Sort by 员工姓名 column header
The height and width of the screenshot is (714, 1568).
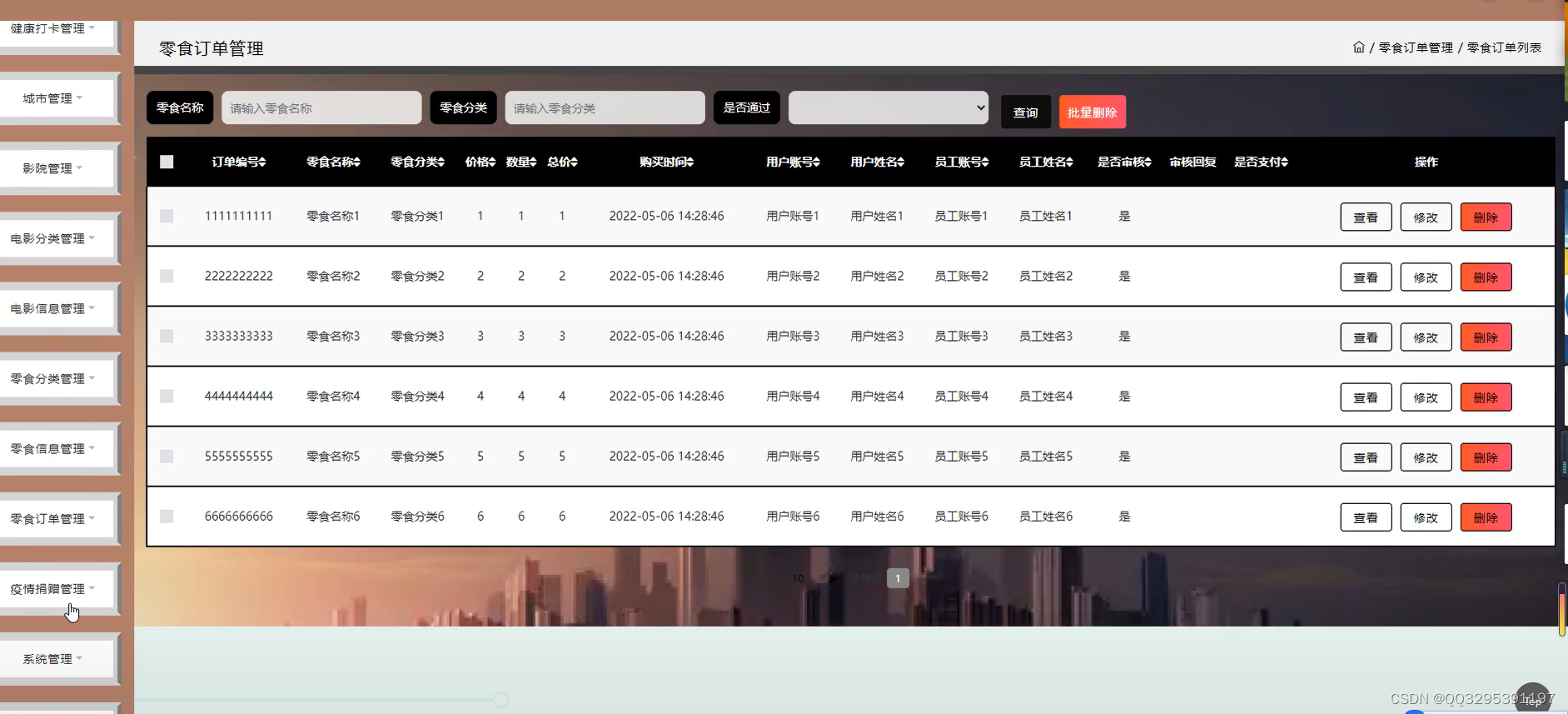click(x=1046, y=162)
